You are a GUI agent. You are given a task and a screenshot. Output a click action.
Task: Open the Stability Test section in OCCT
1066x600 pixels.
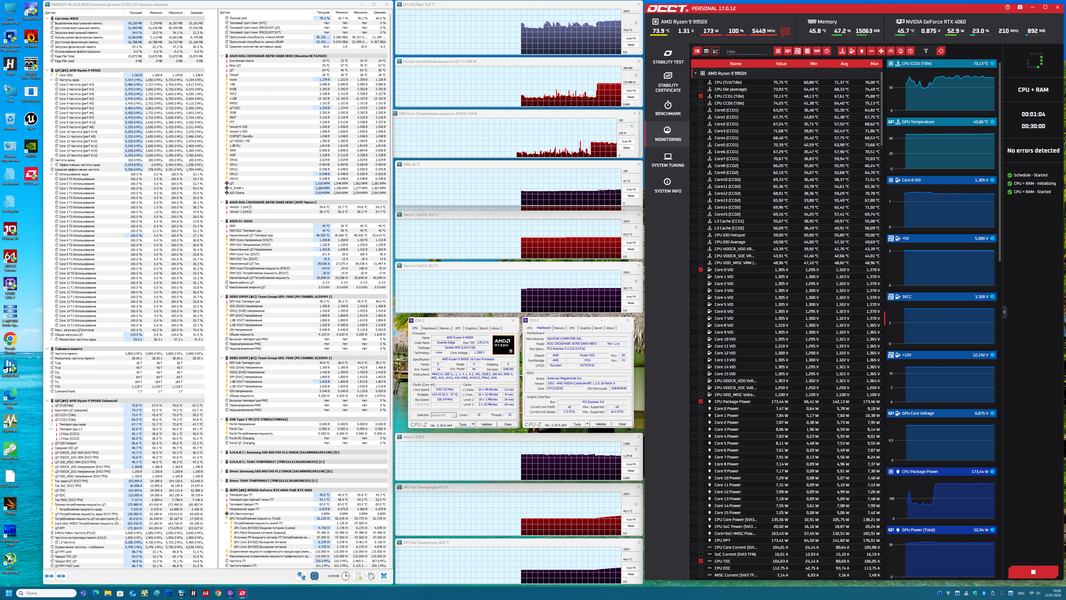click(668, 56)
